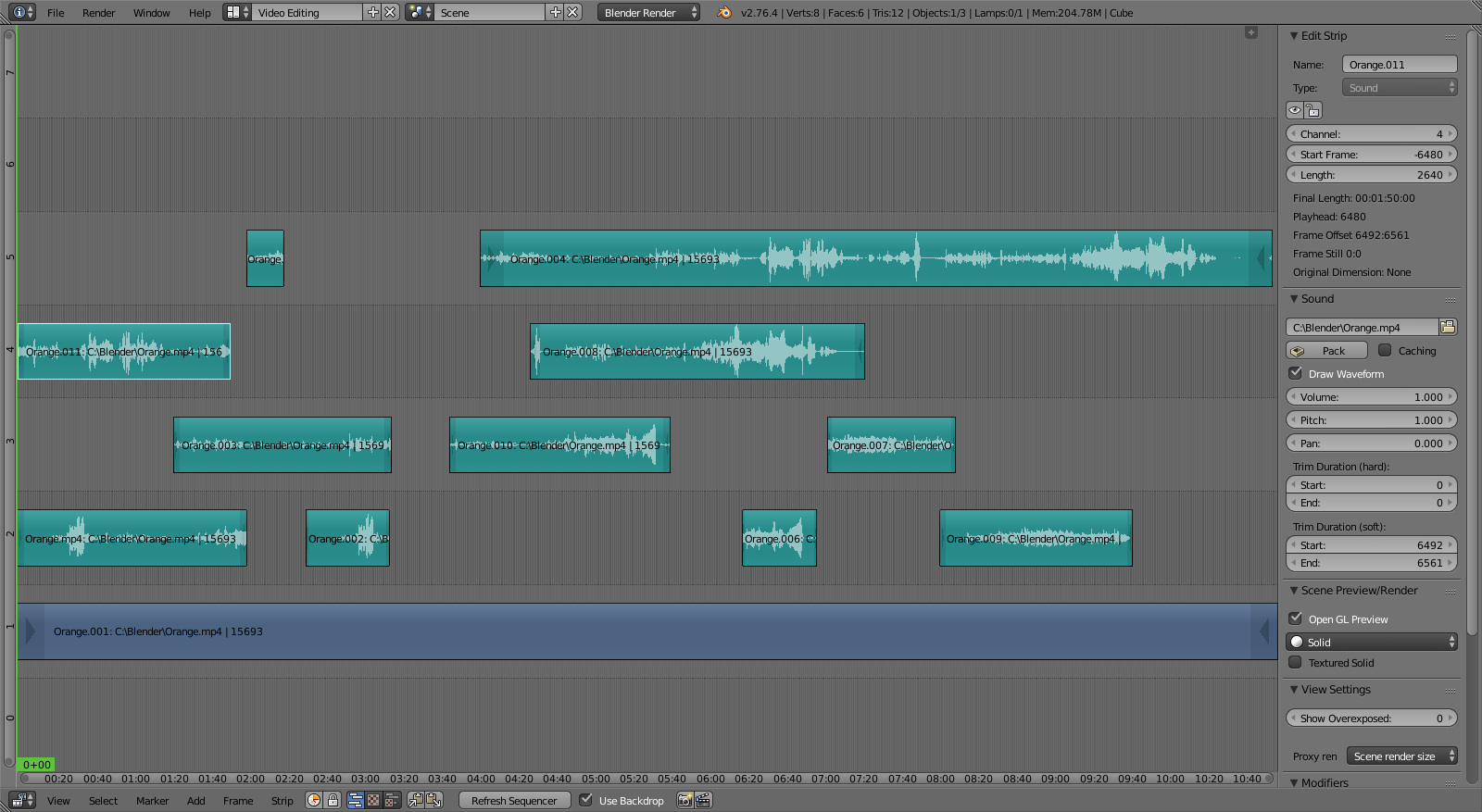Switch to Sequencer view mode
This screenshot has height=812, width=1482.
click(356, 800)
